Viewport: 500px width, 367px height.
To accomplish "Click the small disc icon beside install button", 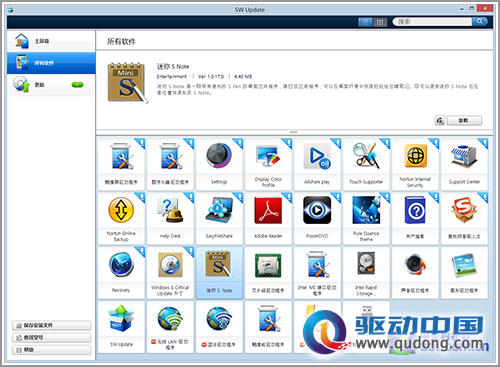I will point(440,120).
